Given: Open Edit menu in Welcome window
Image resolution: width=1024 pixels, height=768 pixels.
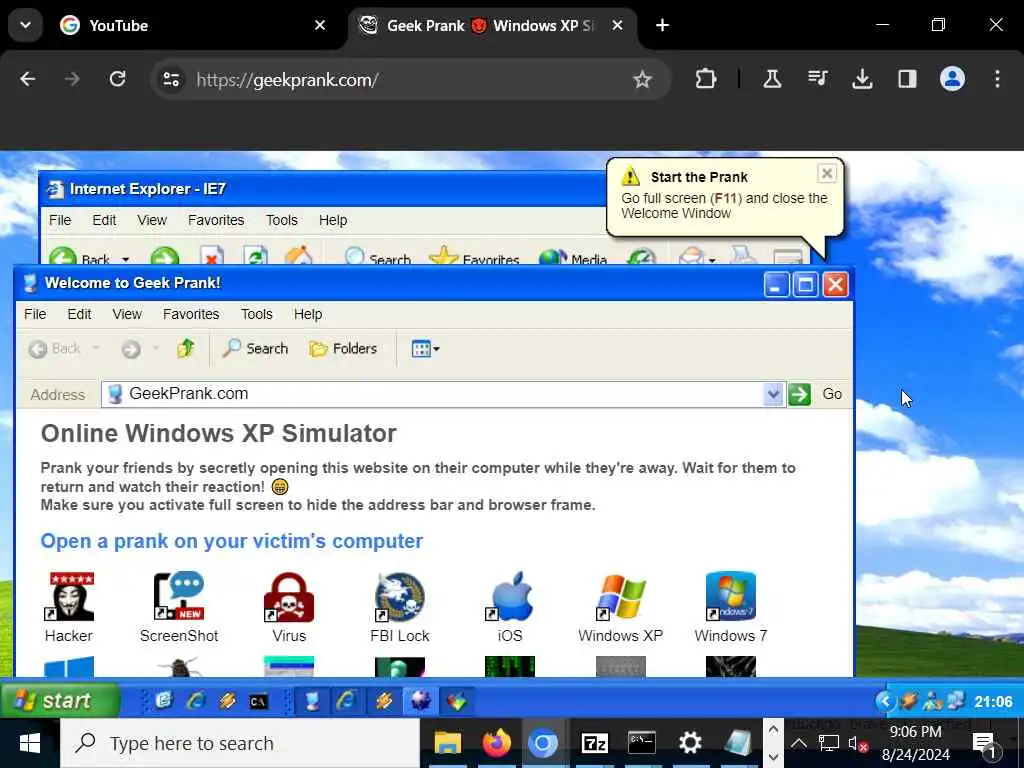Looking at the screenshot, I should (79, 314).
